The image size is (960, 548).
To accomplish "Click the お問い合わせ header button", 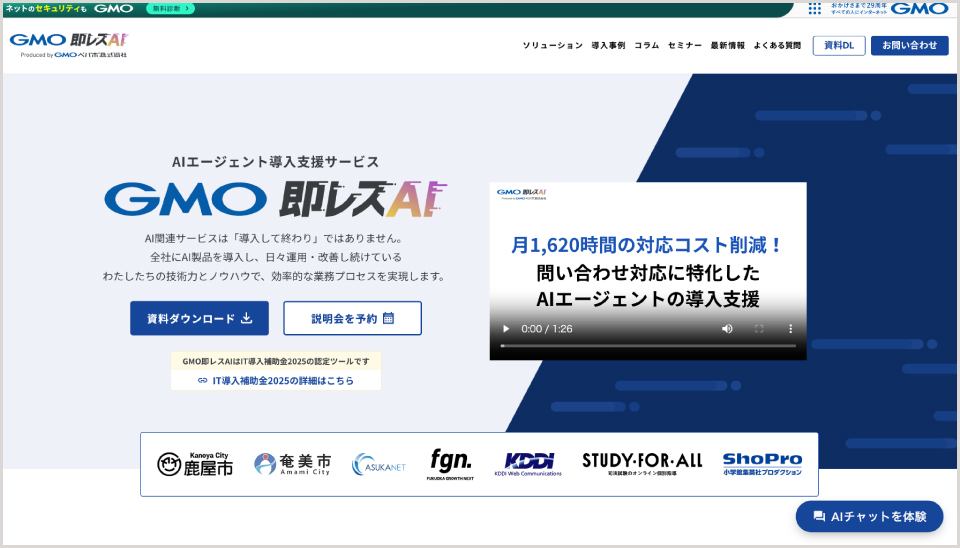I will (910, 45).
